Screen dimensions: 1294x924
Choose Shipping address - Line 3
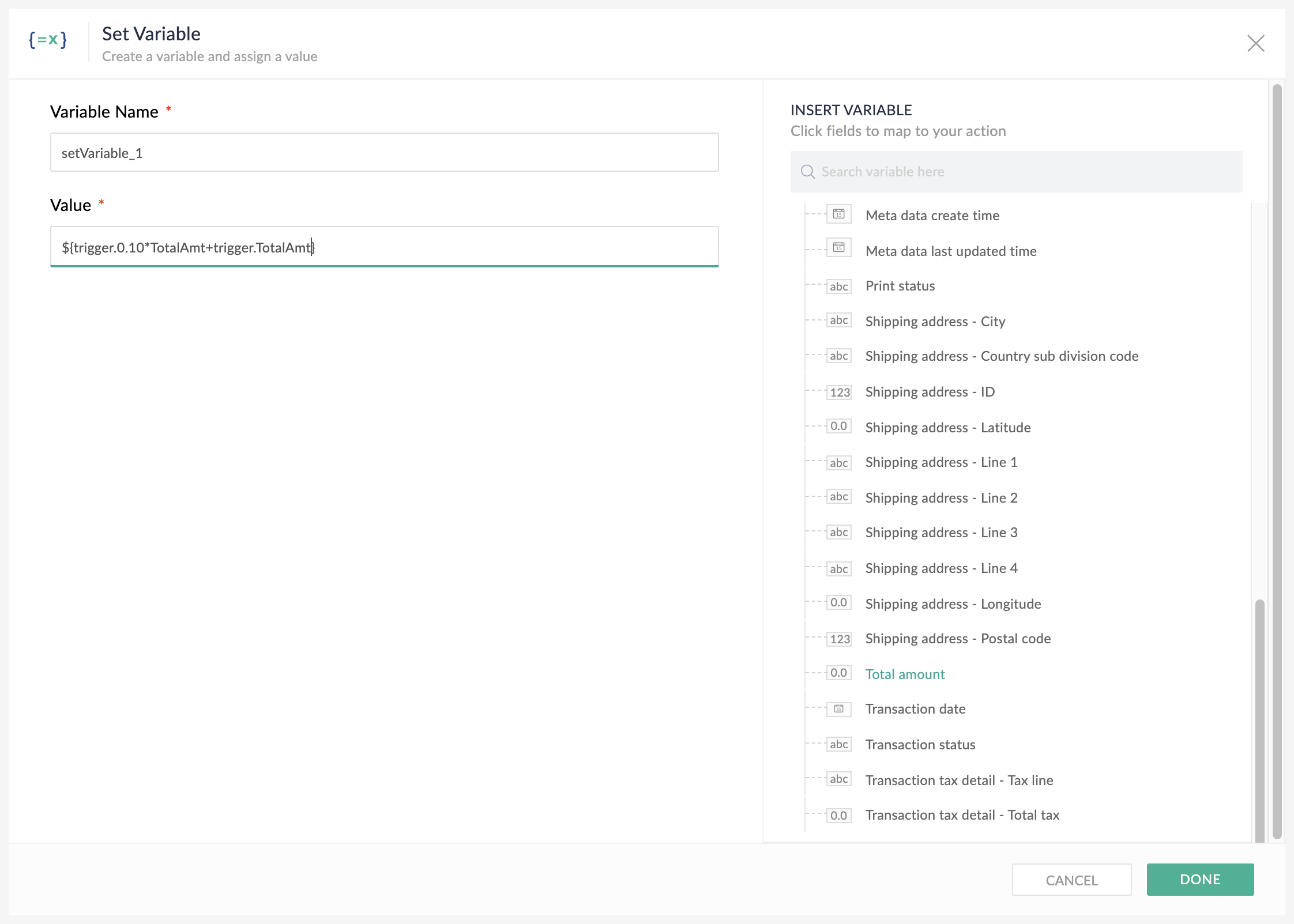tap(941, 533)
